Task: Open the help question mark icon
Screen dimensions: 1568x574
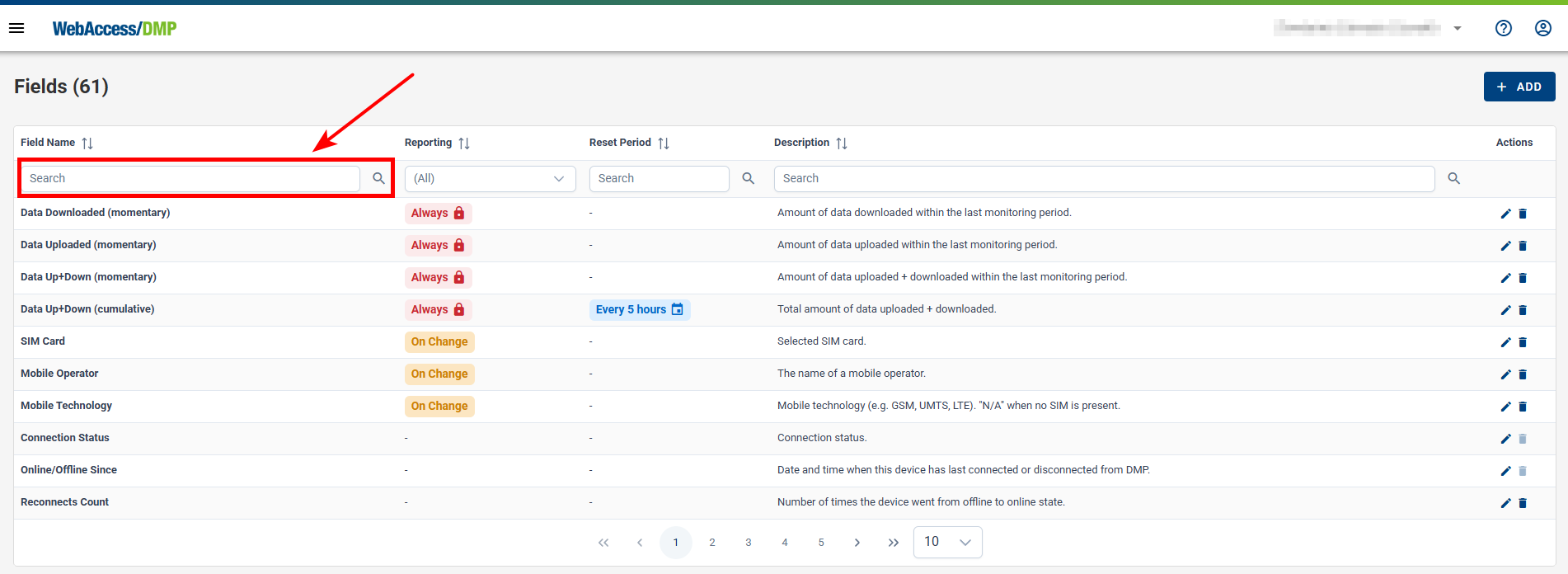Action: click(x=1503, y=28)
